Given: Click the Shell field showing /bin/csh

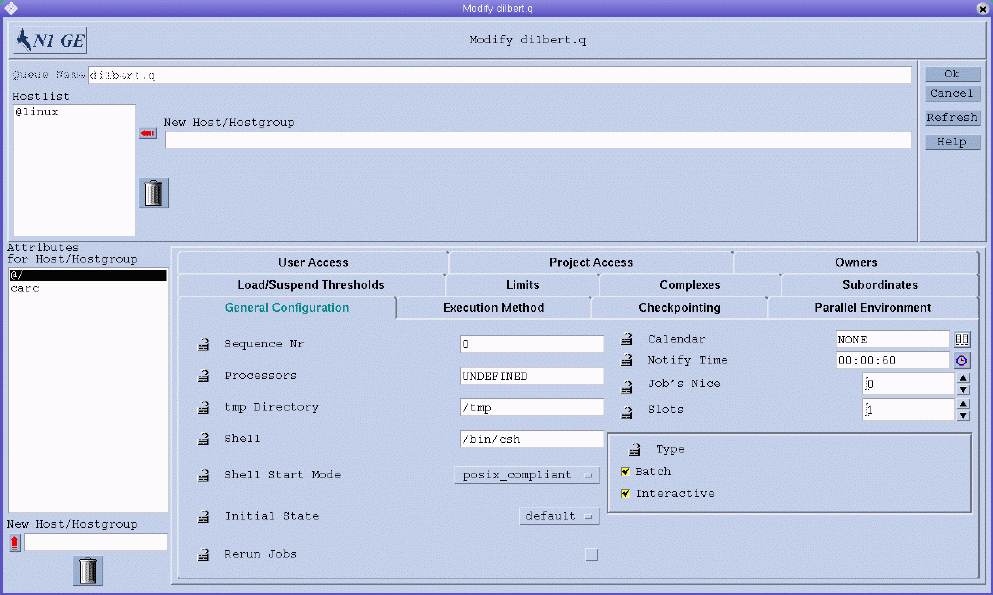Looking at the screenshot, I should (x=532, y=439).
